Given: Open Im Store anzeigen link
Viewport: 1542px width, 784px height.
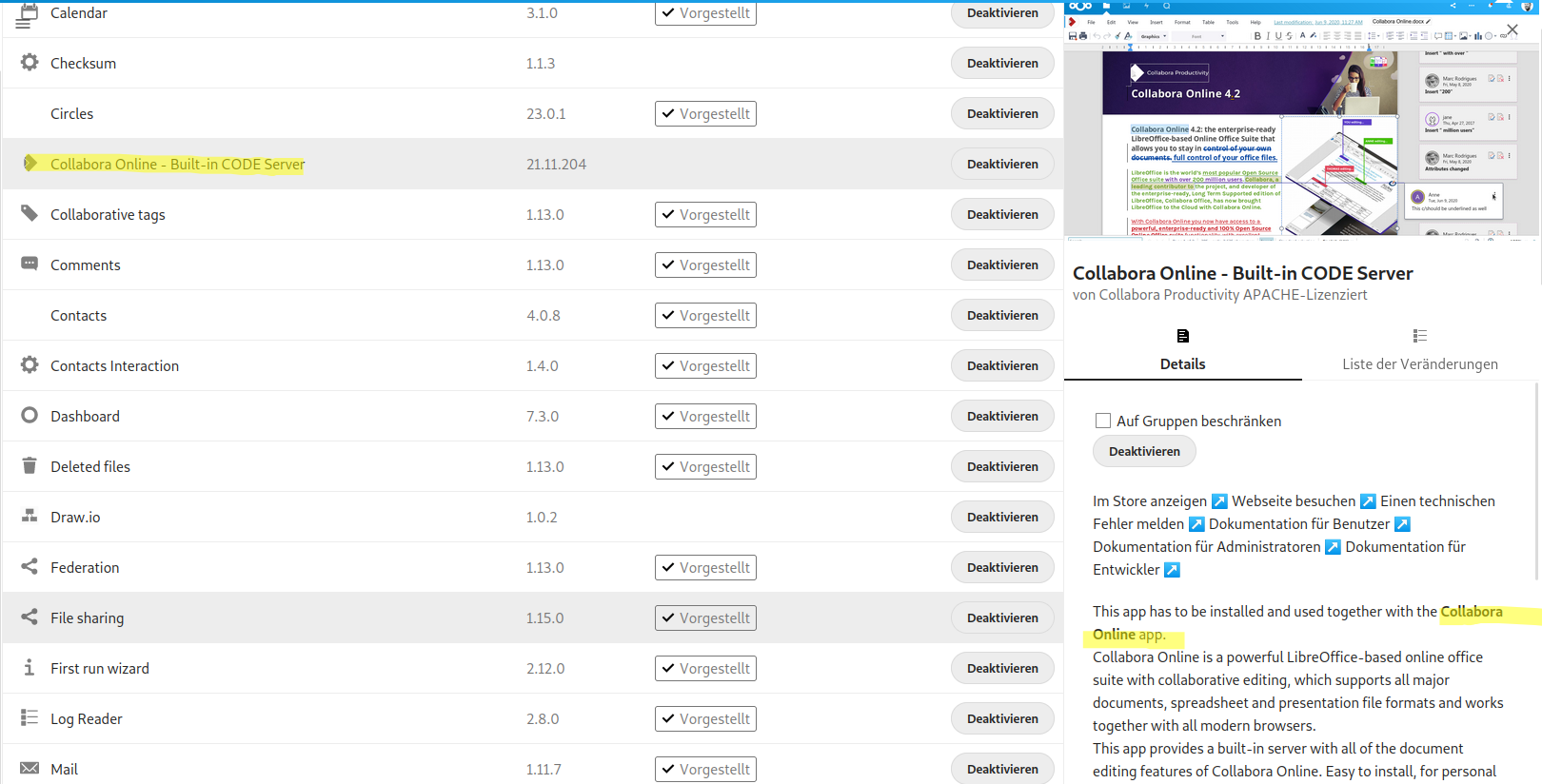Looking at the screenshot, I should [x=1160, y=501].
